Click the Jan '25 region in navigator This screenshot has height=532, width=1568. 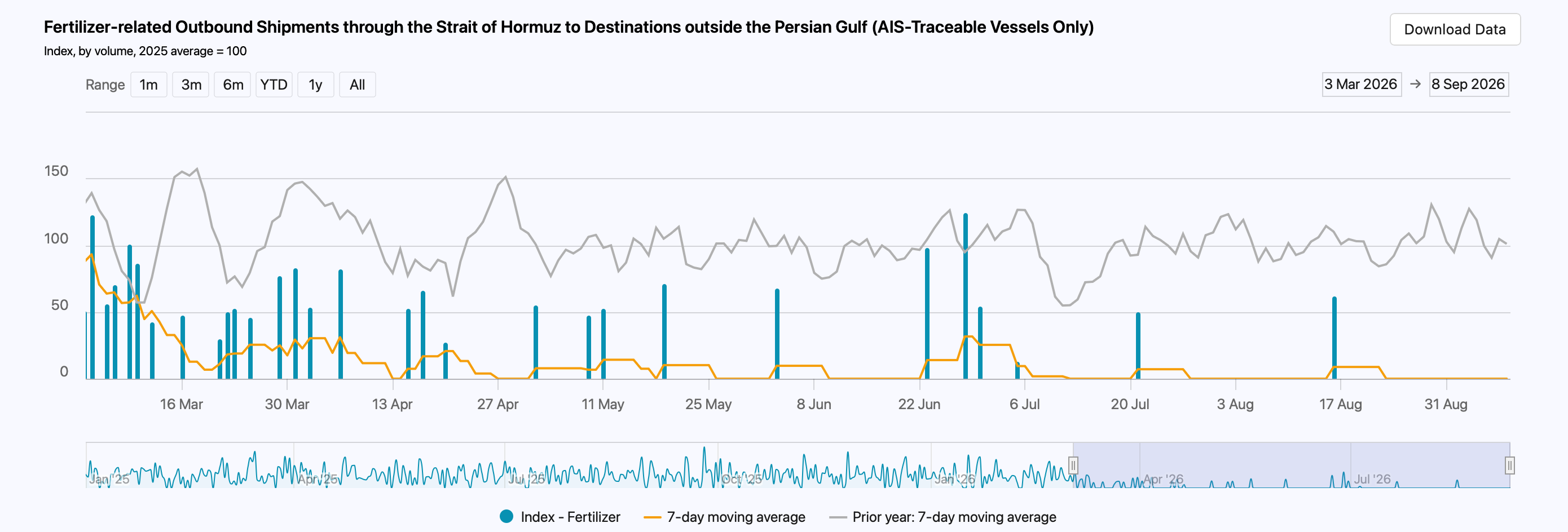[x=109, y=479]
